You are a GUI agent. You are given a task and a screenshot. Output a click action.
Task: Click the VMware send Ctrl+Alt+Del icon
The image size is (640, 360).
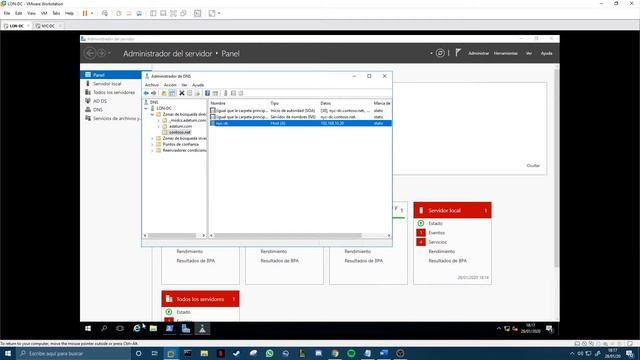pos(105,13)
